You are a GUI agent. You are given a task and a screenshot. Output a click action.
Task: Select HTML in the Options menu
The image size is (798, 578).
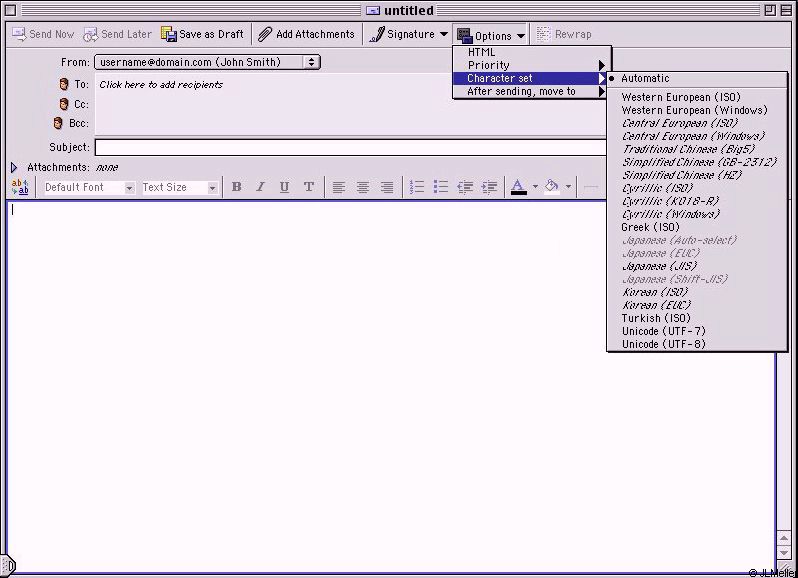point(481,52)
